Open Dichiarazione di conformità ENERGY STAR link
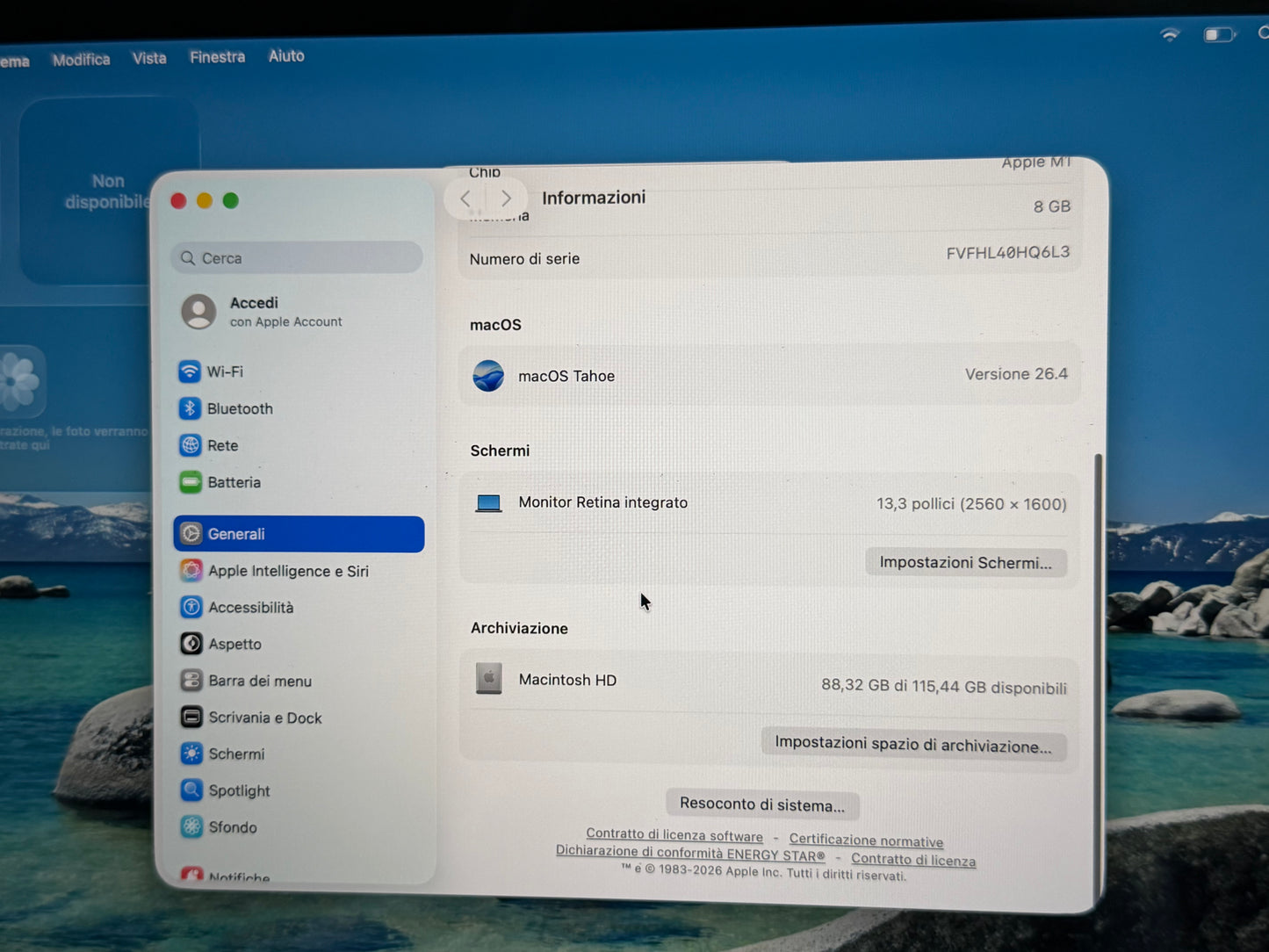 pyautogui.click(x=690, y=853)
